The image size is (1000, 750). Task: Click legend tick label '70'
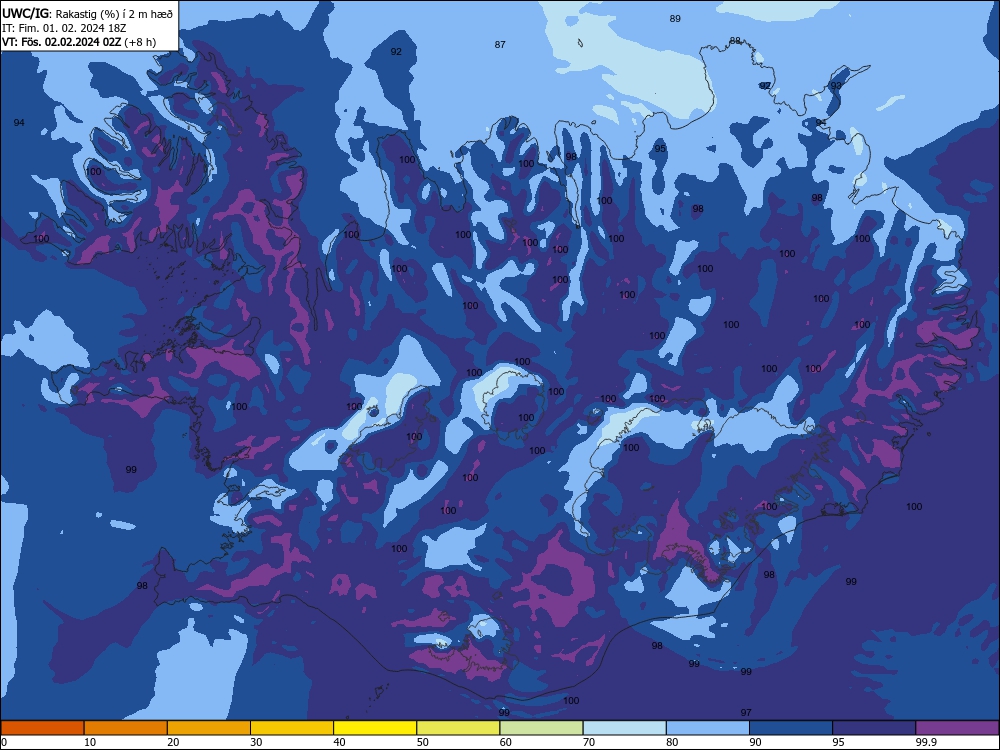[589, 742]
